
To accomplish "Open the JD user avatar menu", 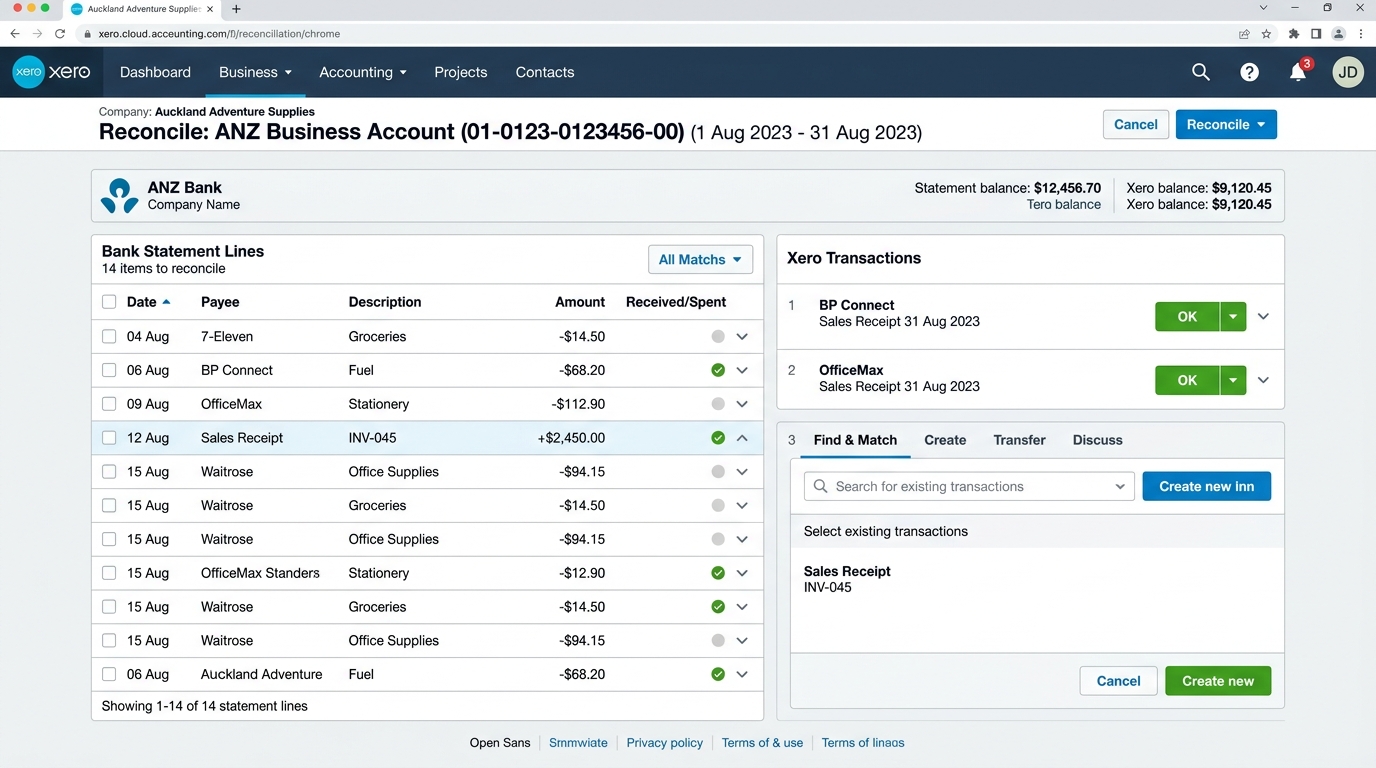I will (1348, 72).
